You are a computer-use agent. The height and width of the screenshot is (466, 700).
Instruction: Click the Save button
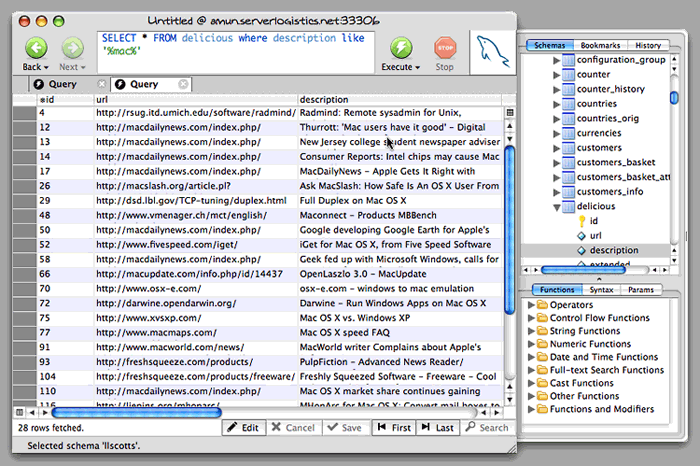click(x=345, y=428)
